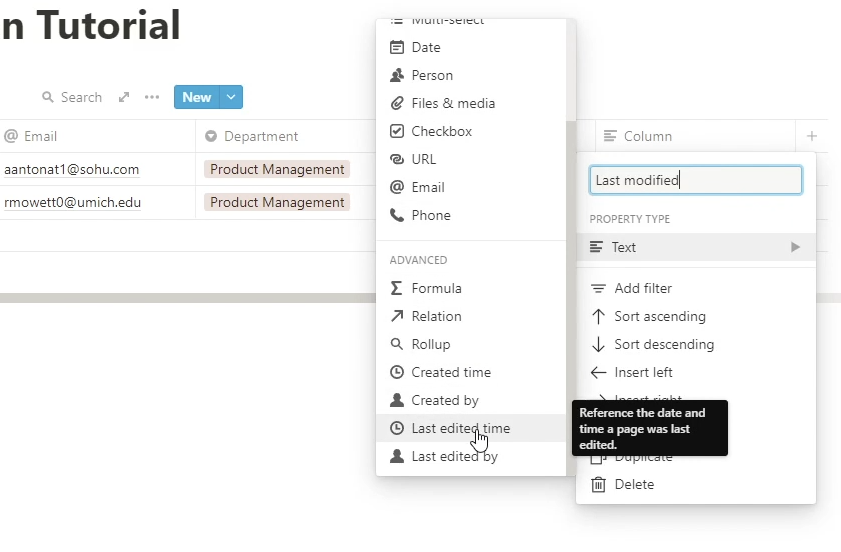
Task: Add a new column with plus
Action: (x=812, y=136)
